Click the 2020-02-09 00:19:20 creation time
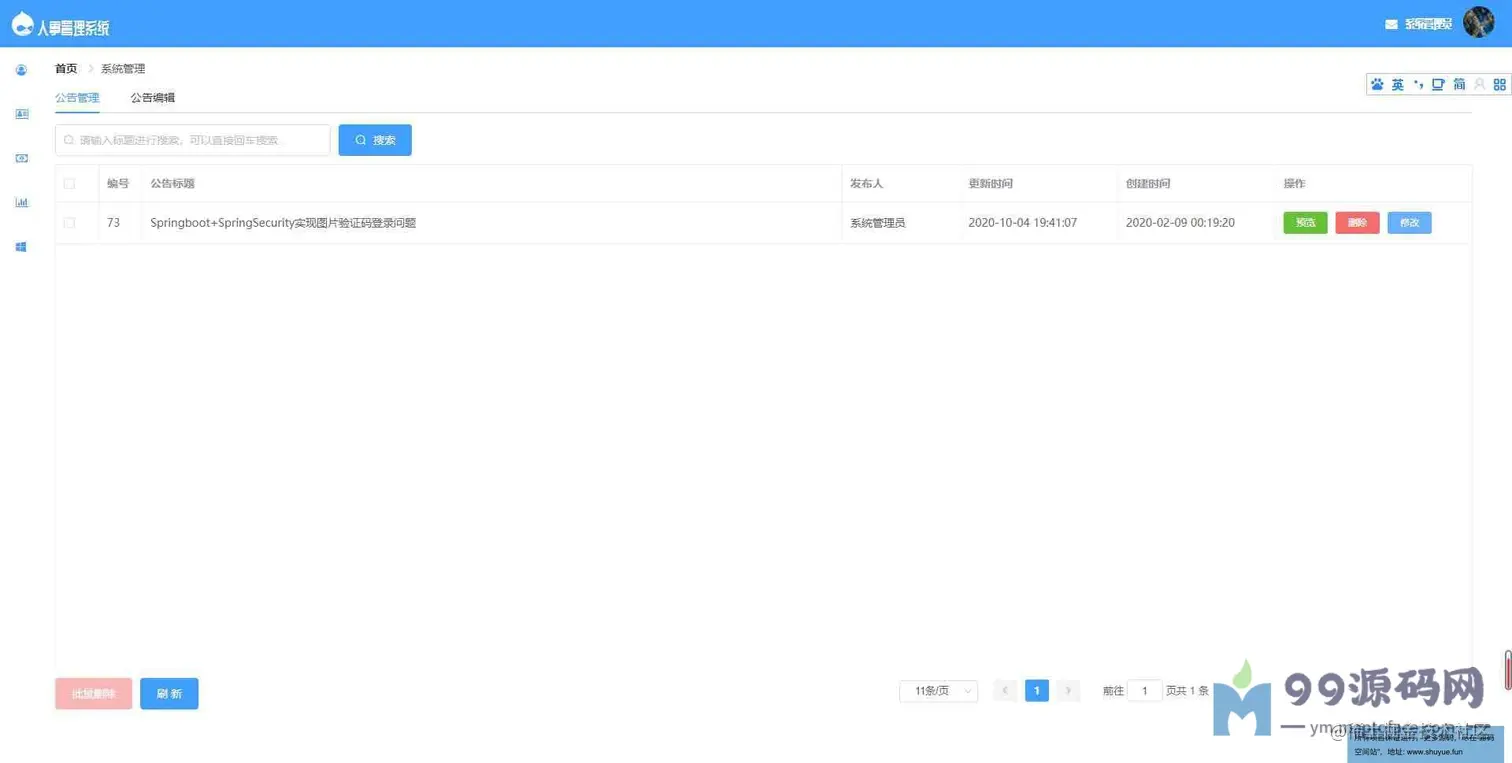Image resolution: width=1512 pixels, height=763 pixels. (x=1180, y=223)
